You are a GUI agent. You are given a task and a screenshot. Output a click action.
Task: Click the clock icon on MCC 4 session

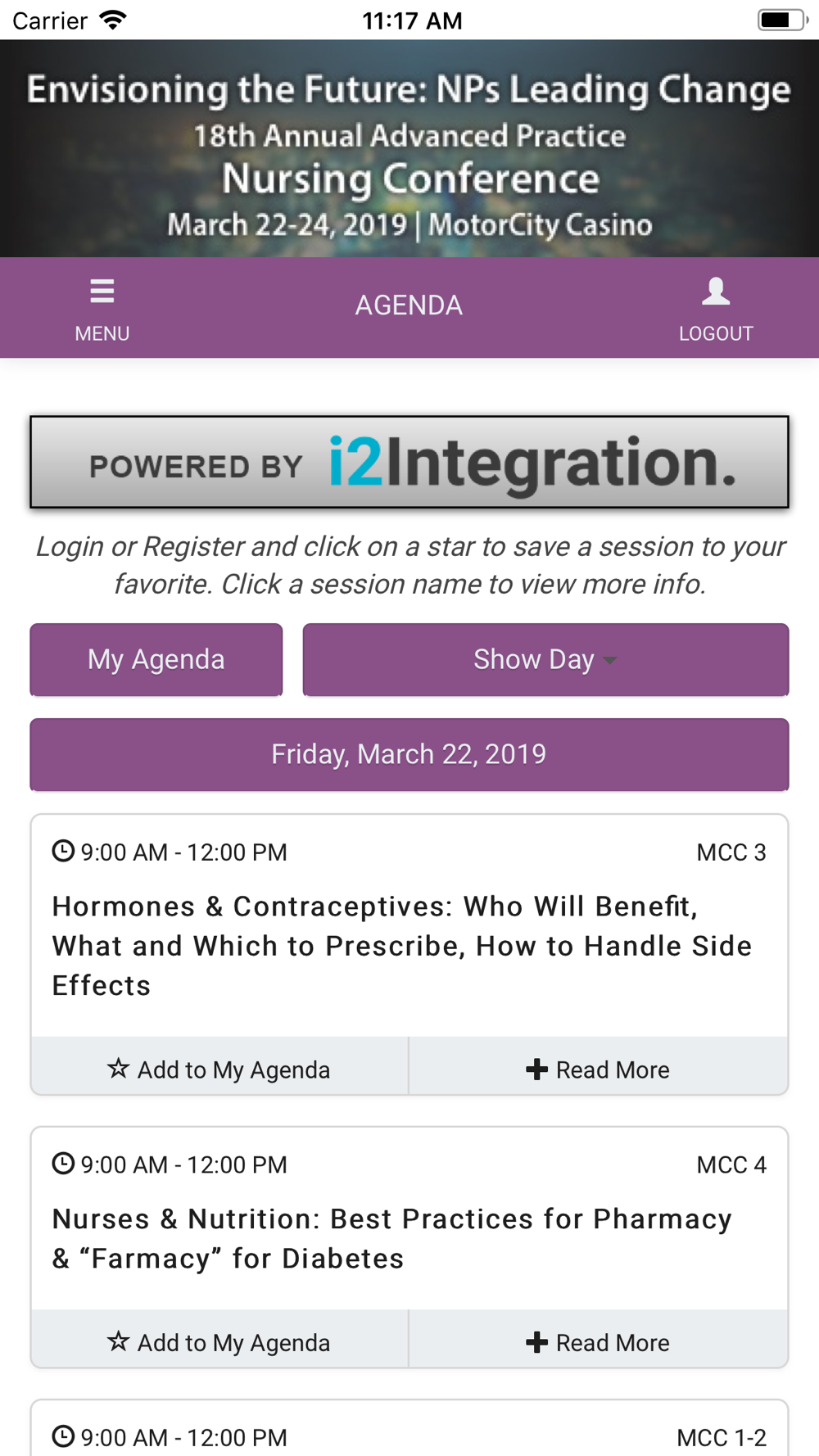[63, 1163]
